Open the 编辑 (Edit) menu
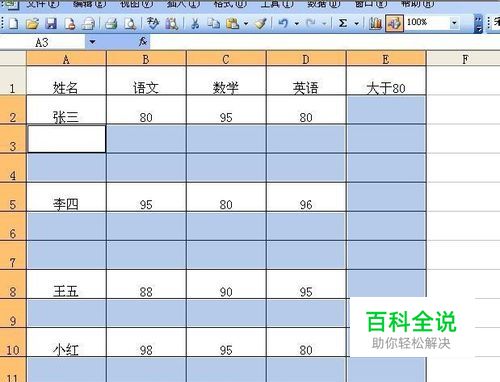This screenshot has height=382, width=500. click(89, 4)
